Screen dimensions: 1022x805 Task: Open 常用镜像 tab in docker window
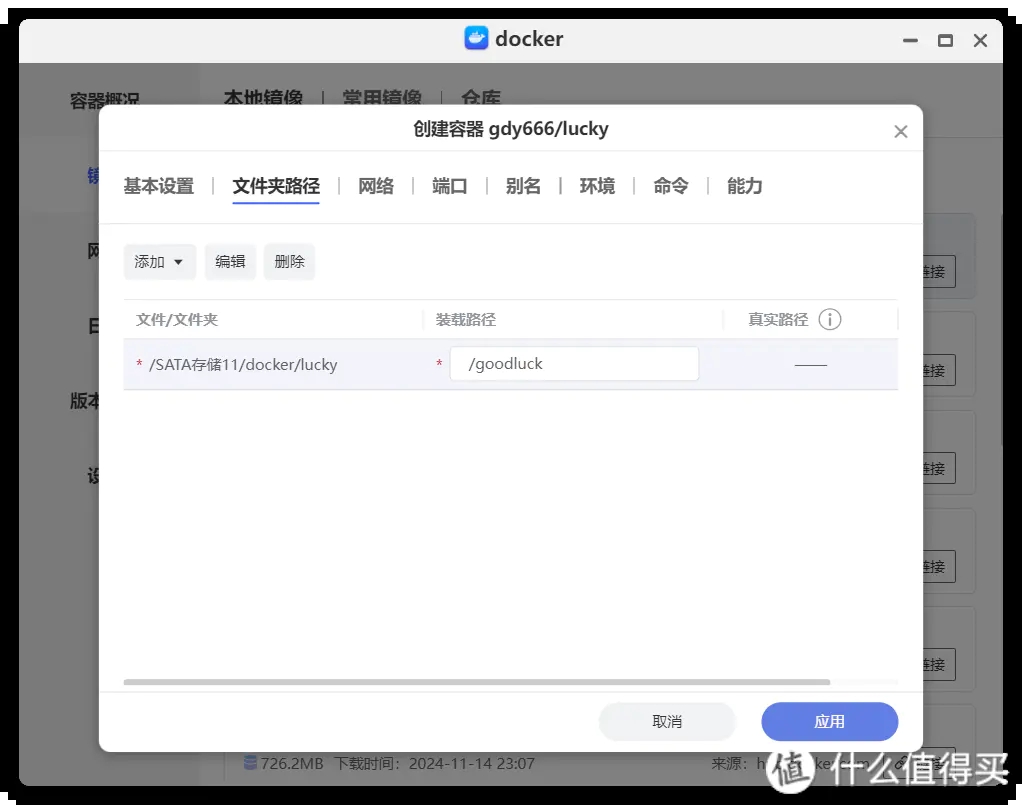(x=383, y=97)
